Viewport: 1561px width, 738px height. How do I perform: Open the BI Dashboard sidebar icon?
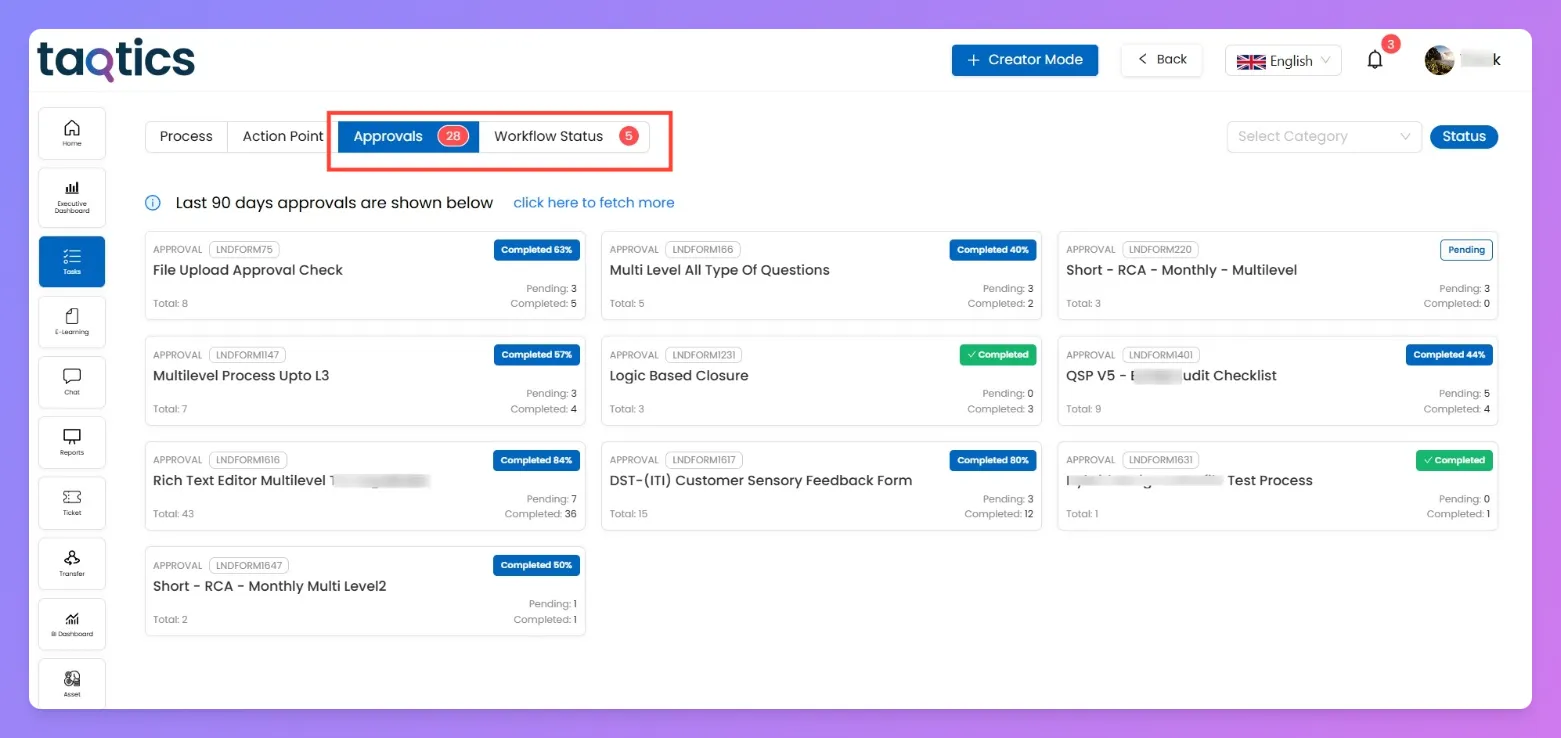pos(71,623)
